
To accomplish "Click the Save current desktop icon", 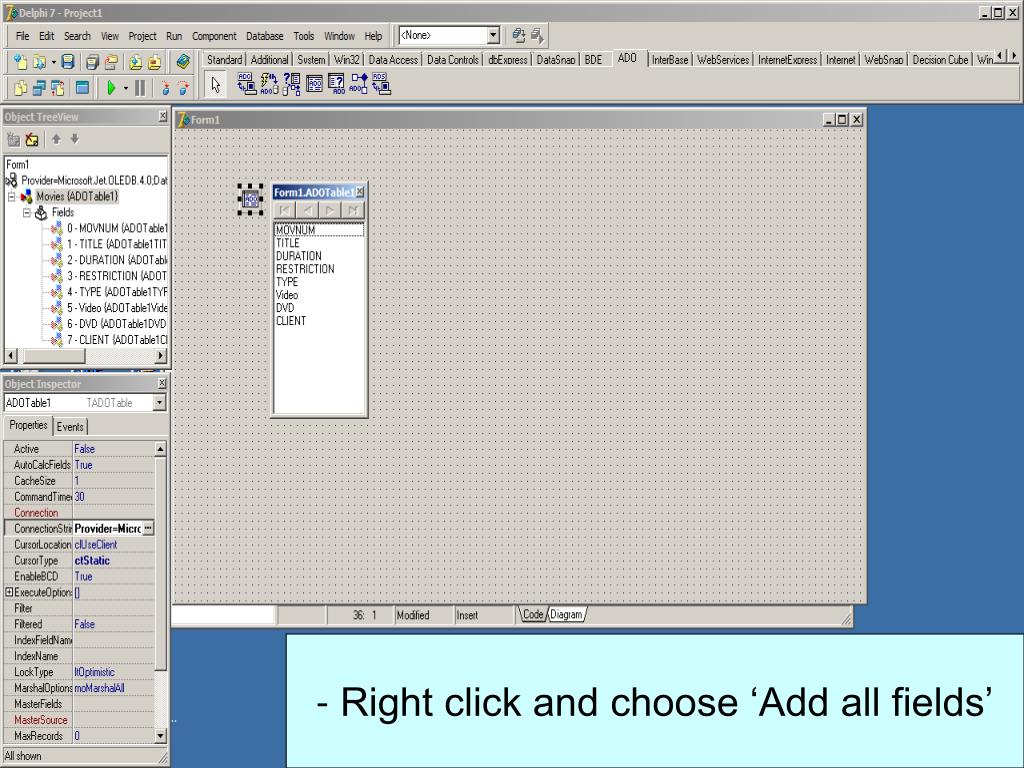I will pyautogui.click(x=519, y=35).
